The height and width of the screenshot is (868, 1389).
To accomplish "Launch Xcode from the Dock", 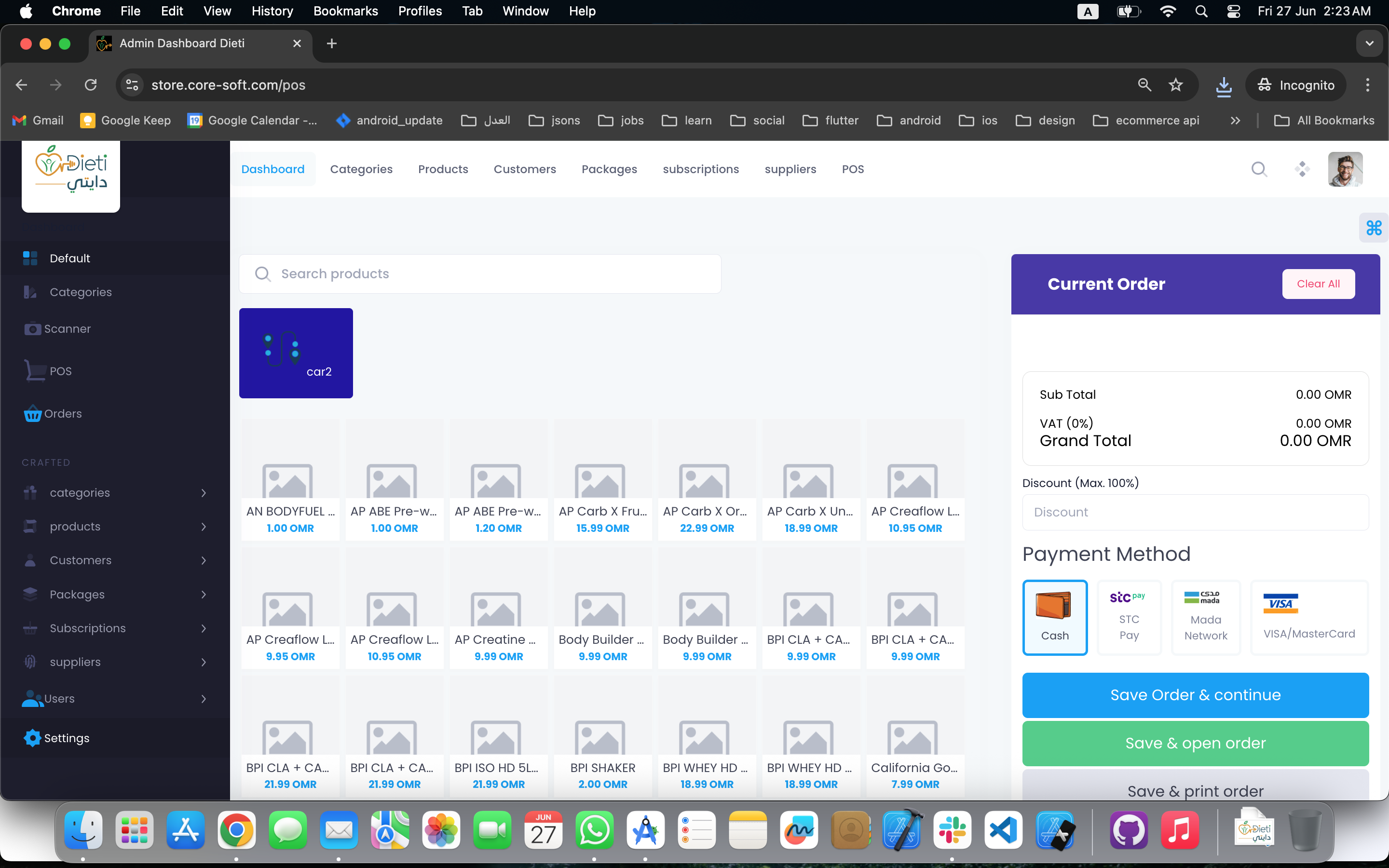I will tap(901, 830).
